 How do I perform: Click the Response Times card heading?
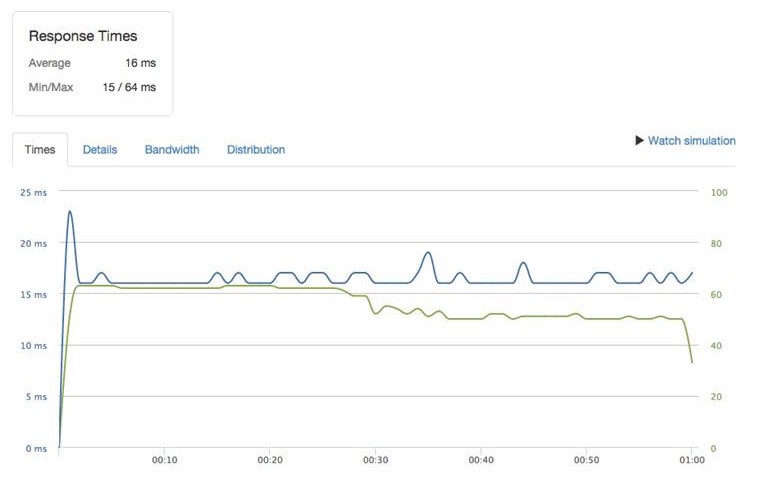pos(83,36)
